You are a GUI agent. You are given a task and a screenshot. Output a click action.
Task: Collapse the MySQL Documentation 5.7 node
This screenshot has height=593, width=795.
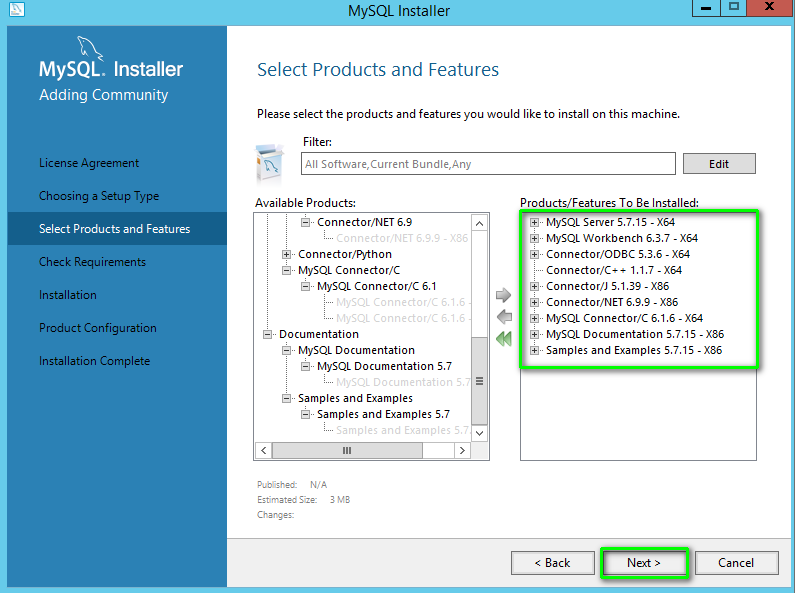[x=305, y=366]
